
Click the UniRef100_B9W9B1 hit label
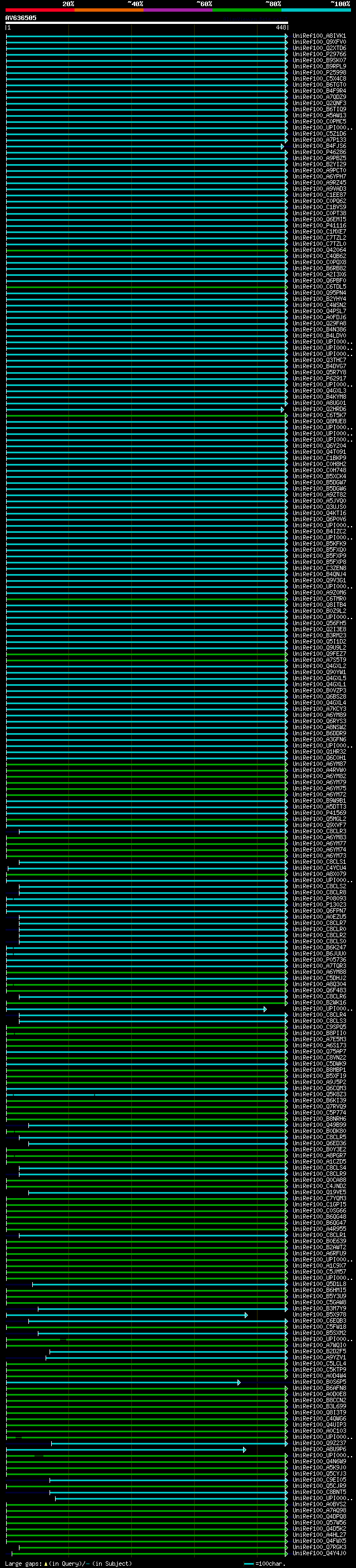pos(319,801)
